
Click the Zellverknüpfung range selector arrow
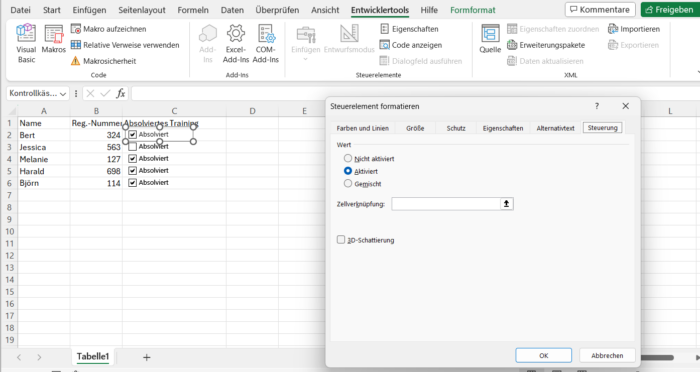point(506,204)
